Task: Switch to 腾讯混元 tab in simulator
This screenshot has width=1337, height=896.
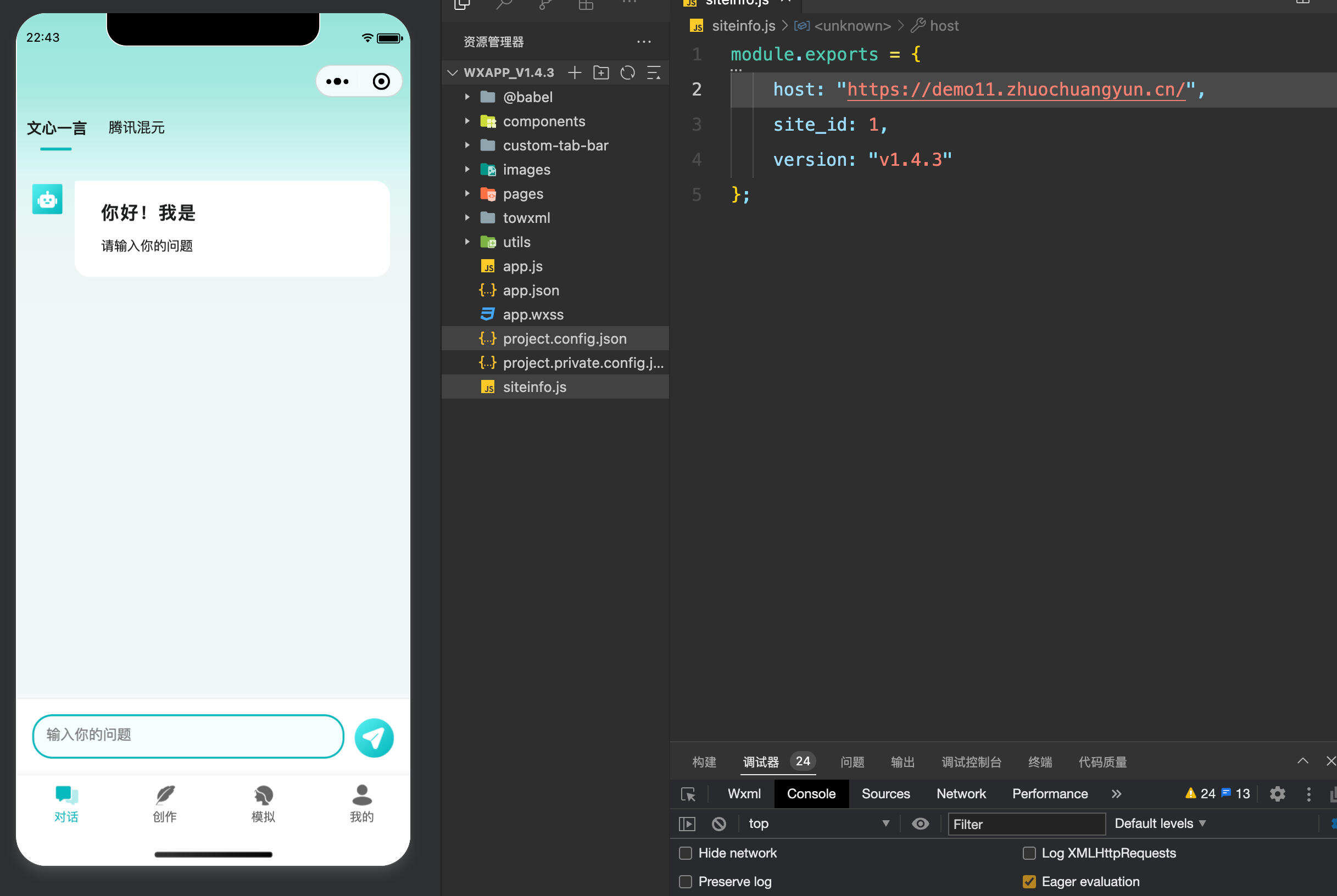Action: pos(136,127)
